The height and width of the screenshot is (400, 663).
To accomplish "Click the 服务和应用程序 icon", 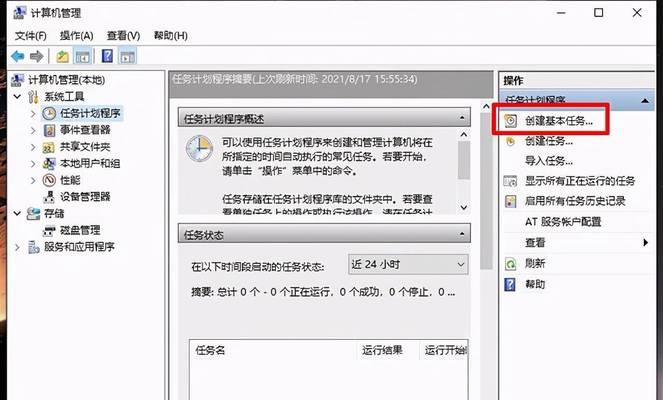I will coord(33,247).
